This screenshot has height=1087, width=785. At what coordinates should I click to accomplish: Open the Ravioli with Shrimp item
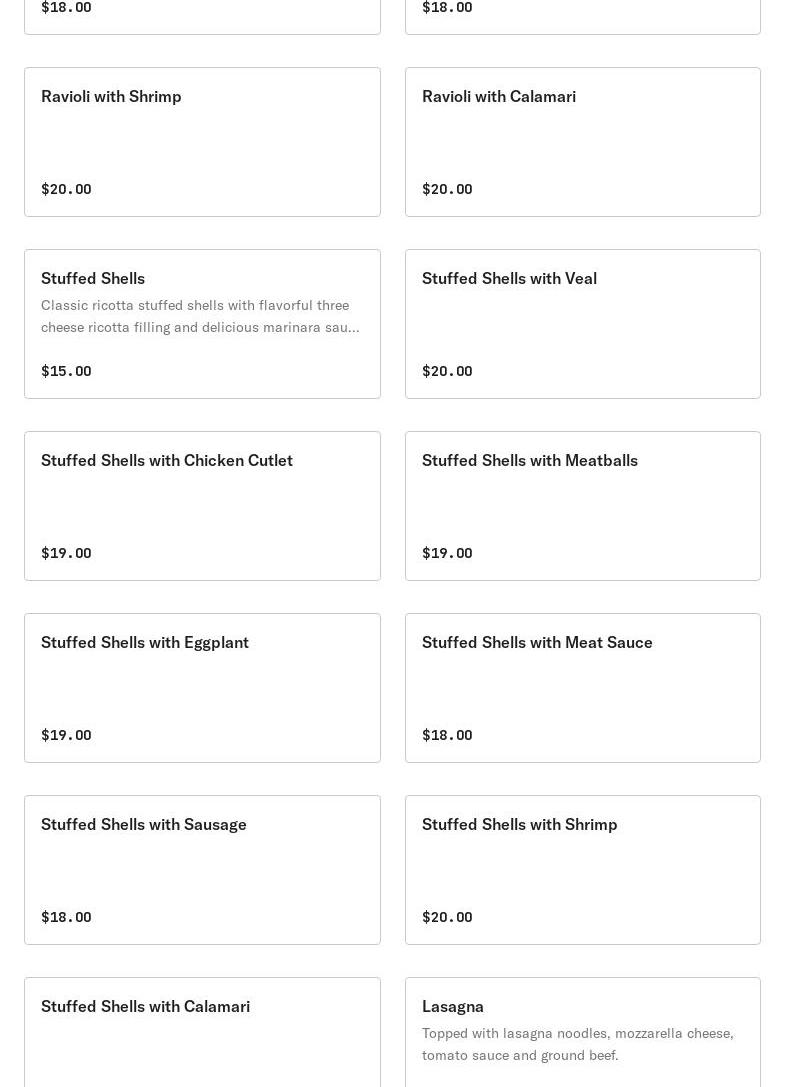[202, 142]
